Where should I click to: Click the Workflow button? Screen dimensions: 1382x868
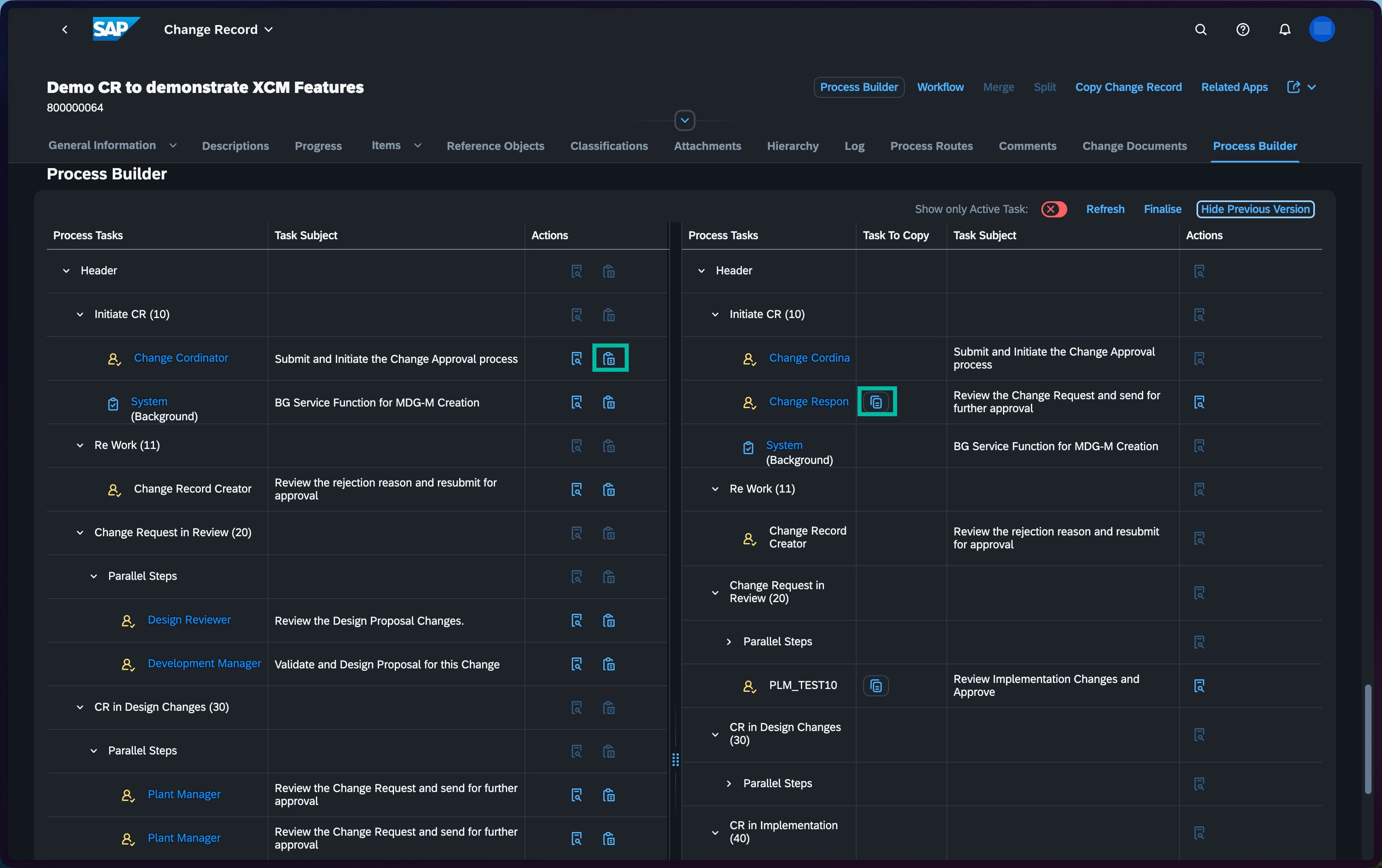(x=940, y=87)
